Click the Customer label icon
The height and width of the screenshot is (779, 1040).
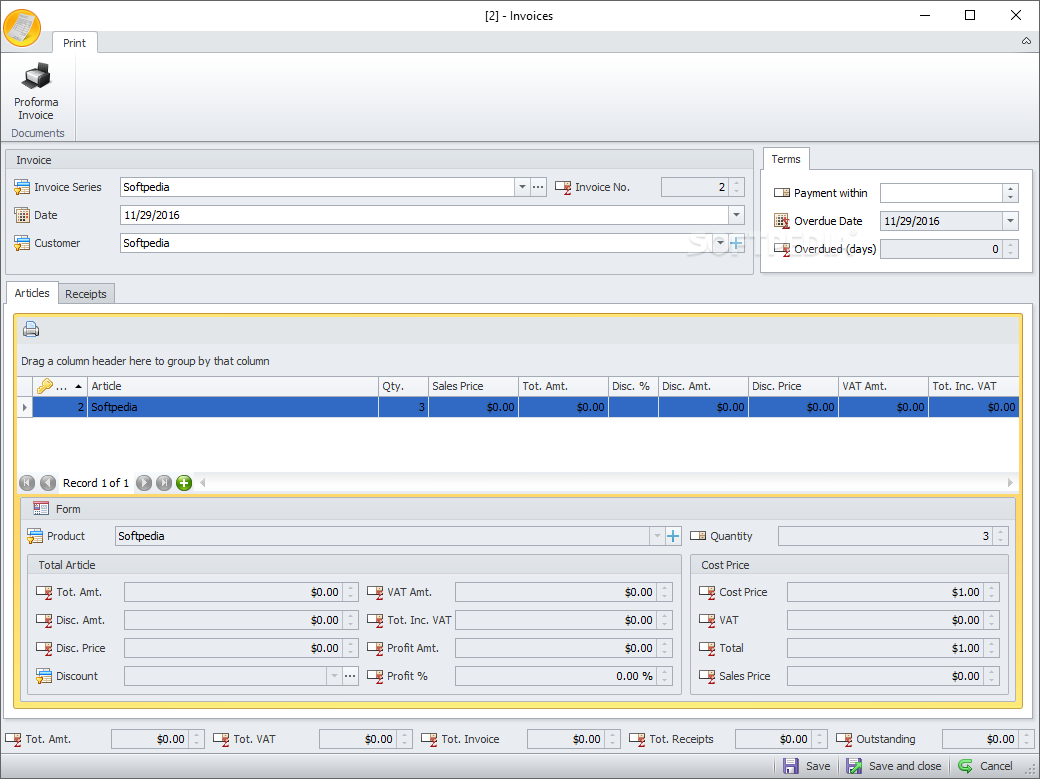point(22,243)
